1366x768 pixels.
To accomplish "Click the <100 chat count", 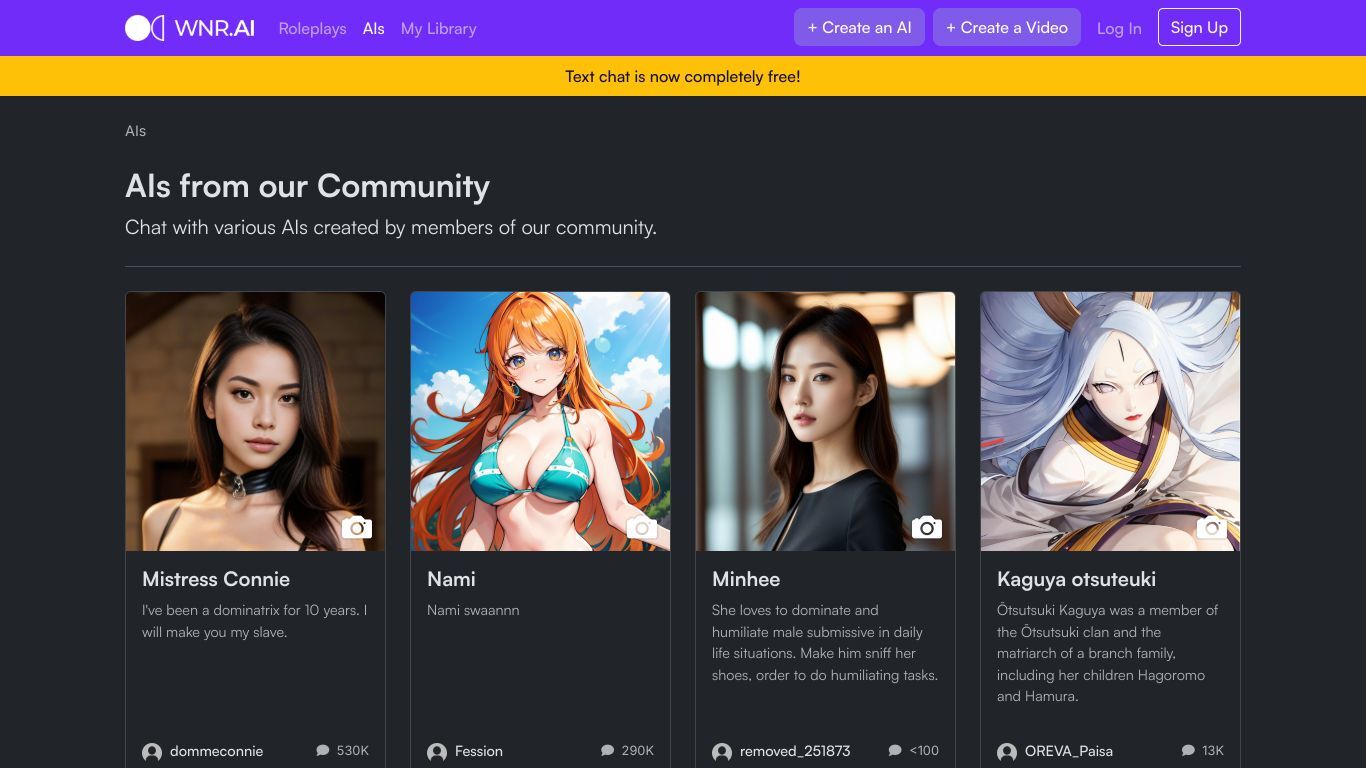I will [x=924, y=750].
